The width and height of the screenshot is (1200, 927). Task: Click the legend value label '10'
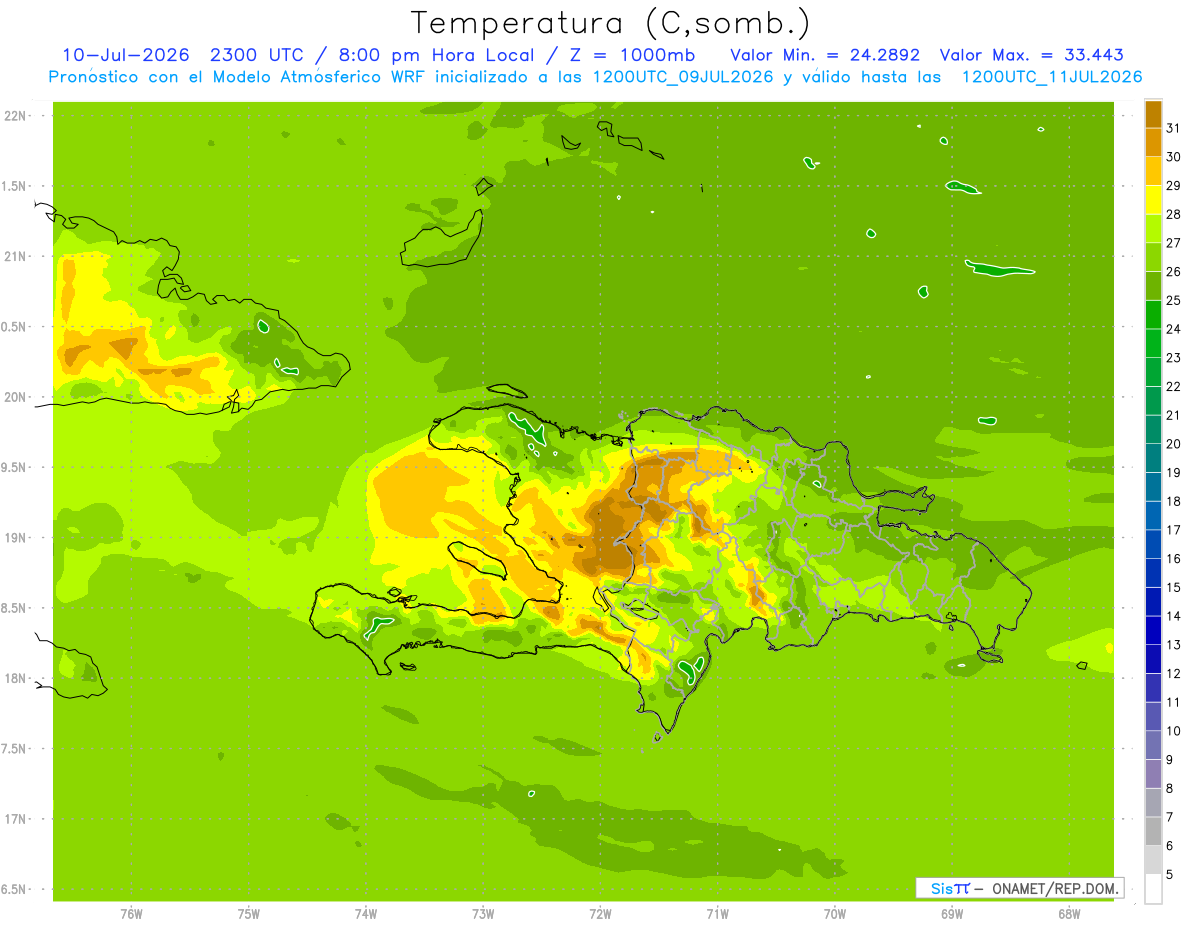click(x=1173, y=731)
